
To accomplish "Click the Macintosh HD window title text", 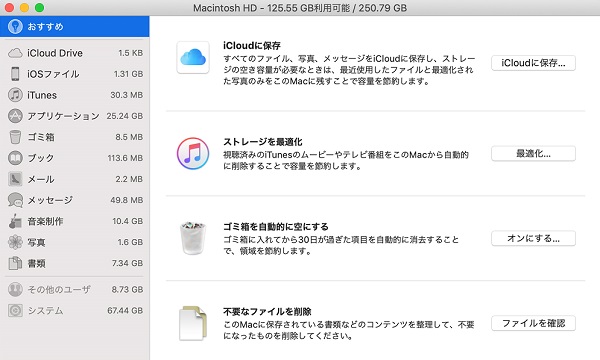I will click(300, 8).
